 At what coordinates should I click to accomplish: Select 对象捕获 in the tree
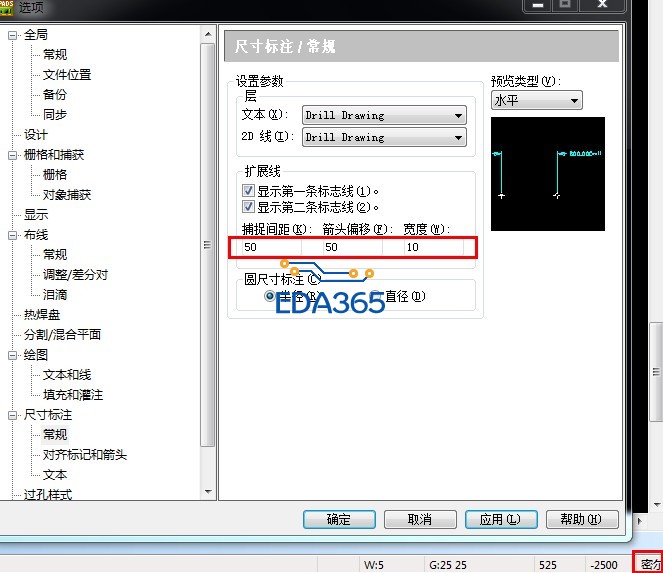tap(67, 195)
